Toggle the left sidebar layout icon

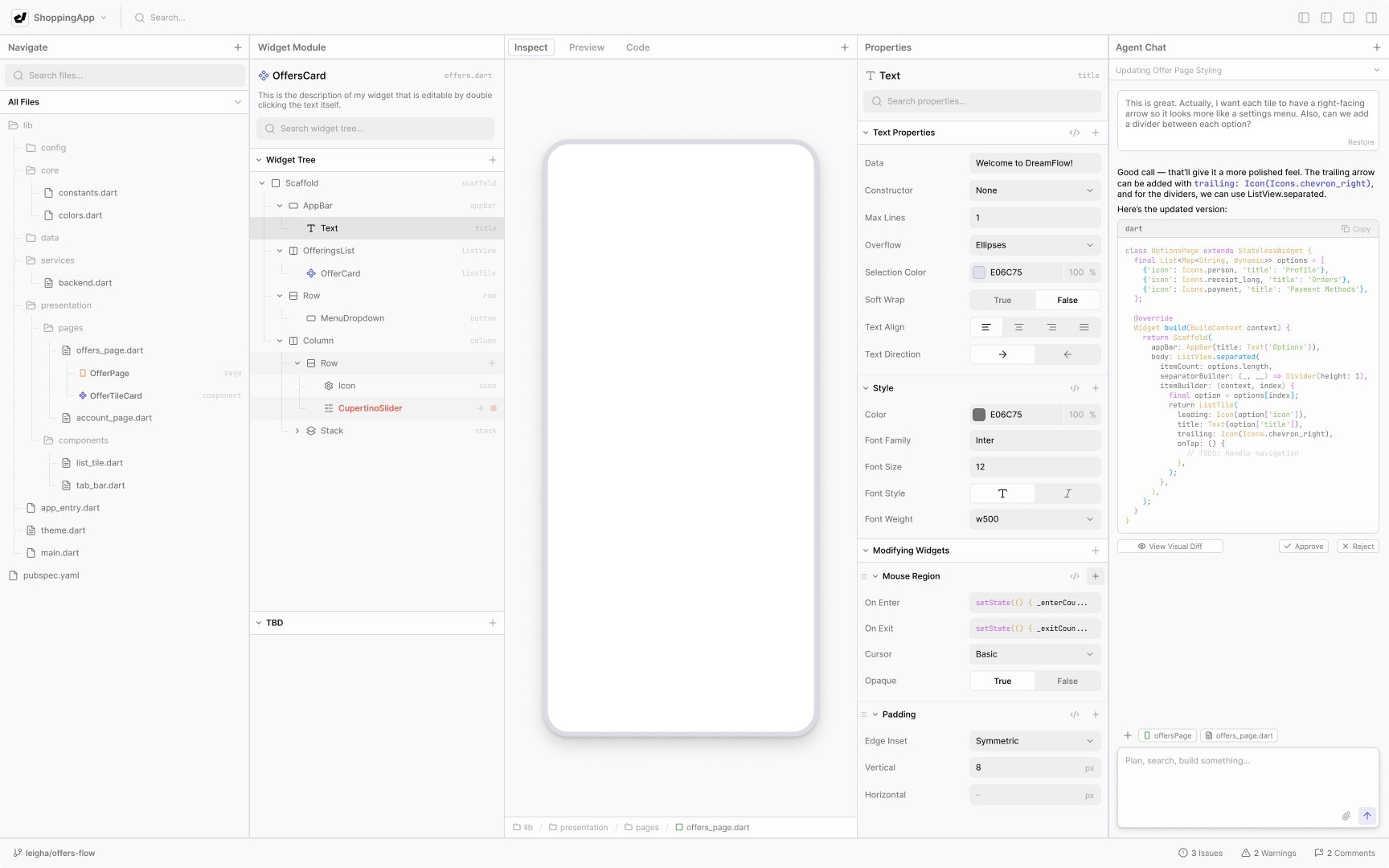1304,18
